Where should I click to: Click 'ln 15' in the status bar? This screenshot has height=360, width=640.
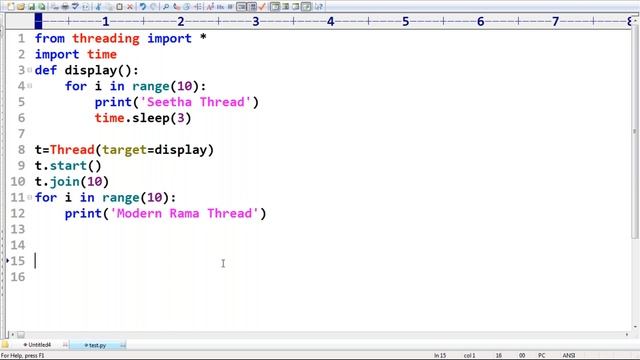point(440,356)
